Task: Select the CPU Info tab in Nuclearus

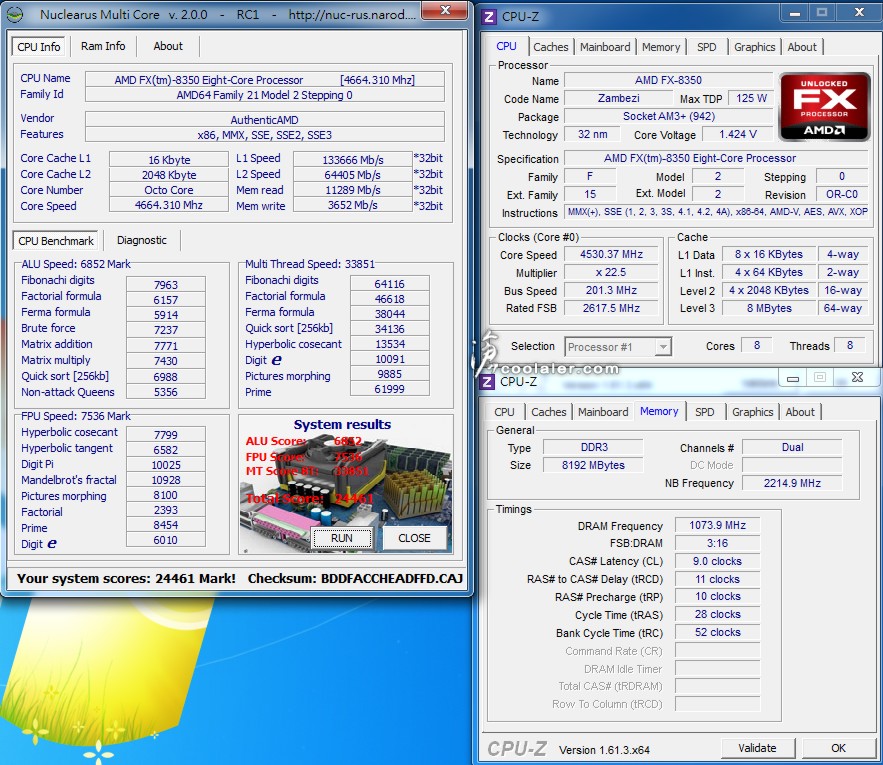Action: click(x=38, y=47)
